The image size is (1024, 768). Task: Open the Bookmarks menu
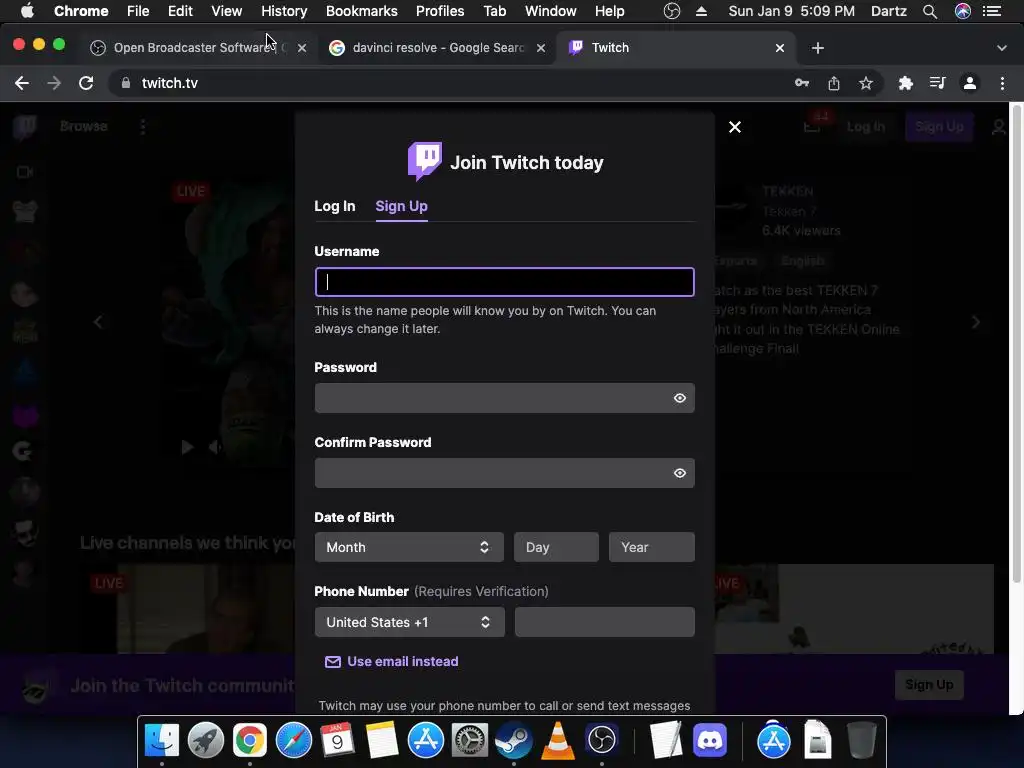[x=362, y=11]
